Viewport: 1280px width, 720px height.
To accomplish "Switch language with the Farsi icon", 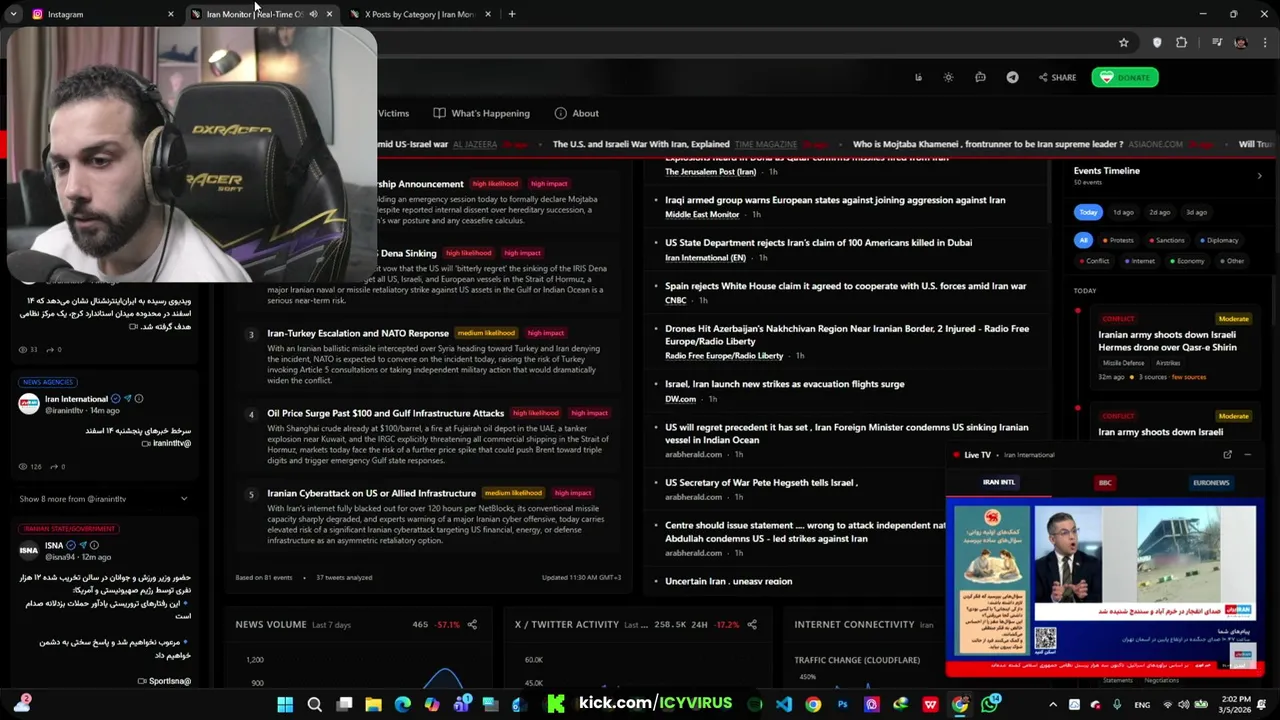I will (x=918, y=77).
